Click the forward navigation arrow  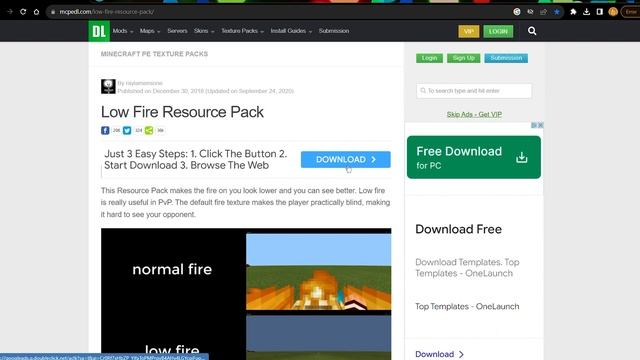coord(10,12)
